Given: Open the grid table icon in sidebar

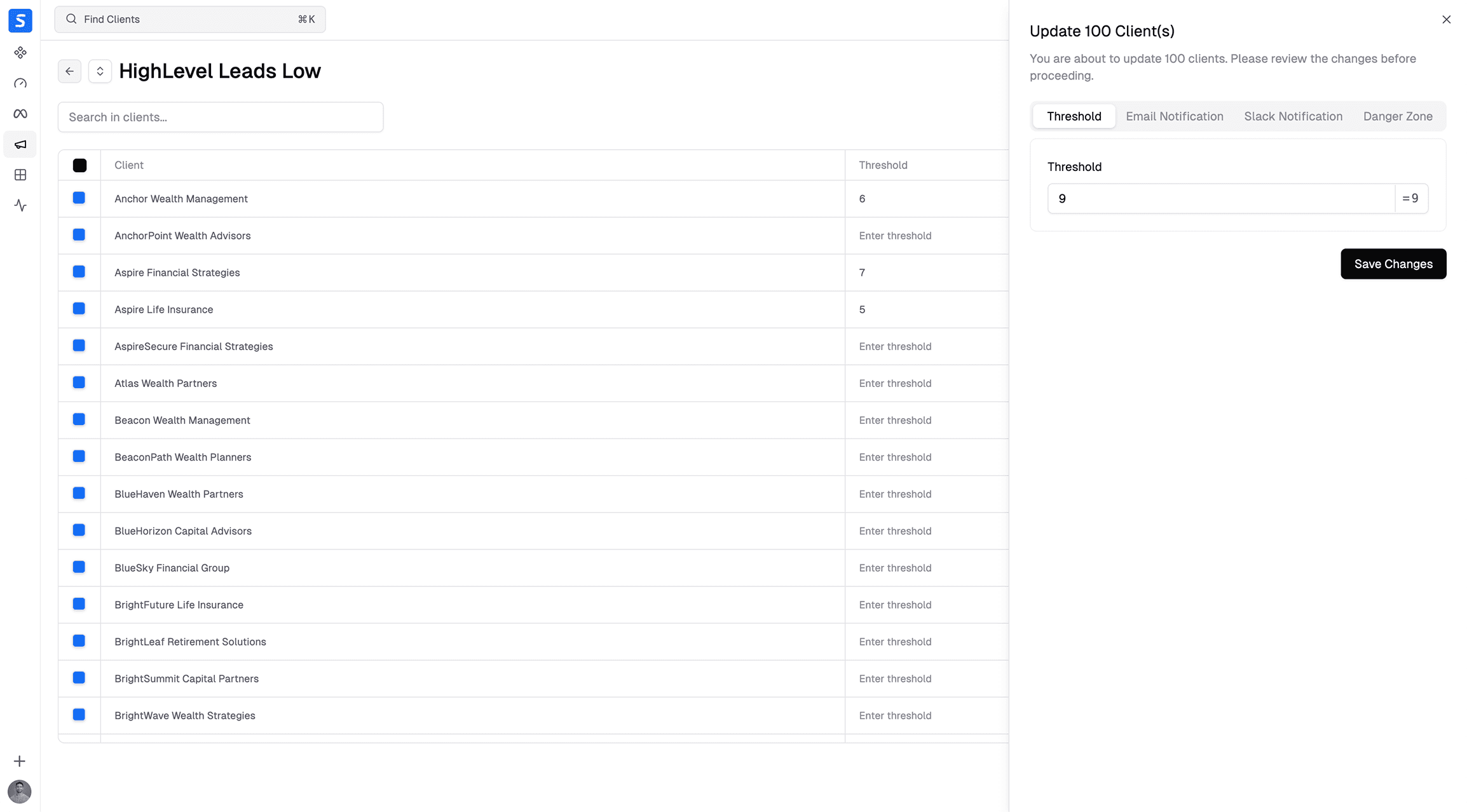Looking at the screenshot, I should pyautogui.click(x=20, y=175).
